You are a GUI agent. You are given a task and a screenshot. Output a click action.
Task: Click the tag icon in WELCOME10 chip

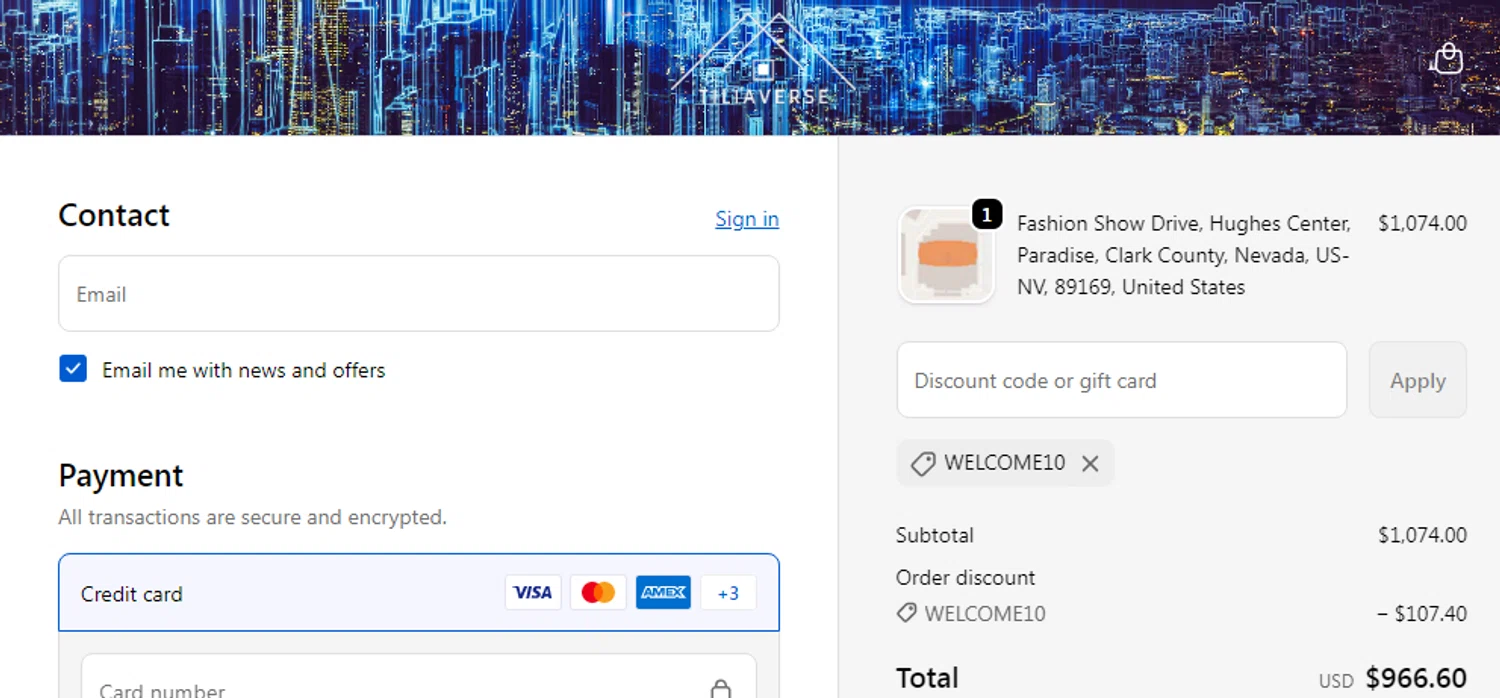923,464
